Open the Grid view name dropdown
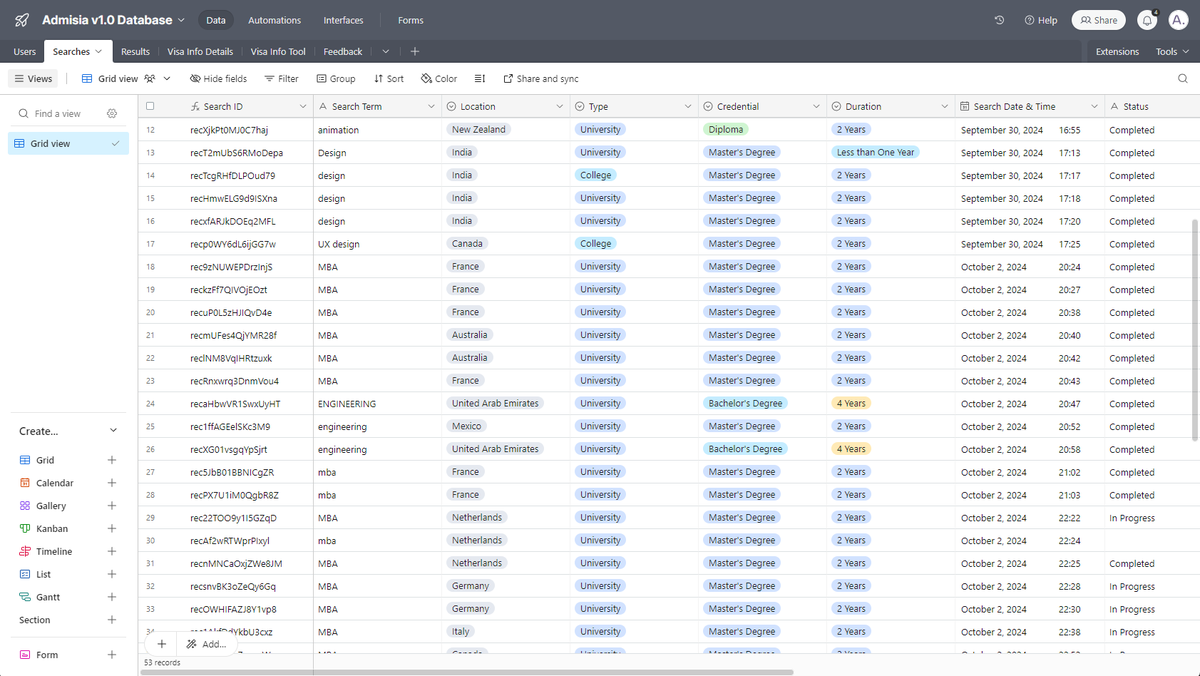 (x=167, y=78)
